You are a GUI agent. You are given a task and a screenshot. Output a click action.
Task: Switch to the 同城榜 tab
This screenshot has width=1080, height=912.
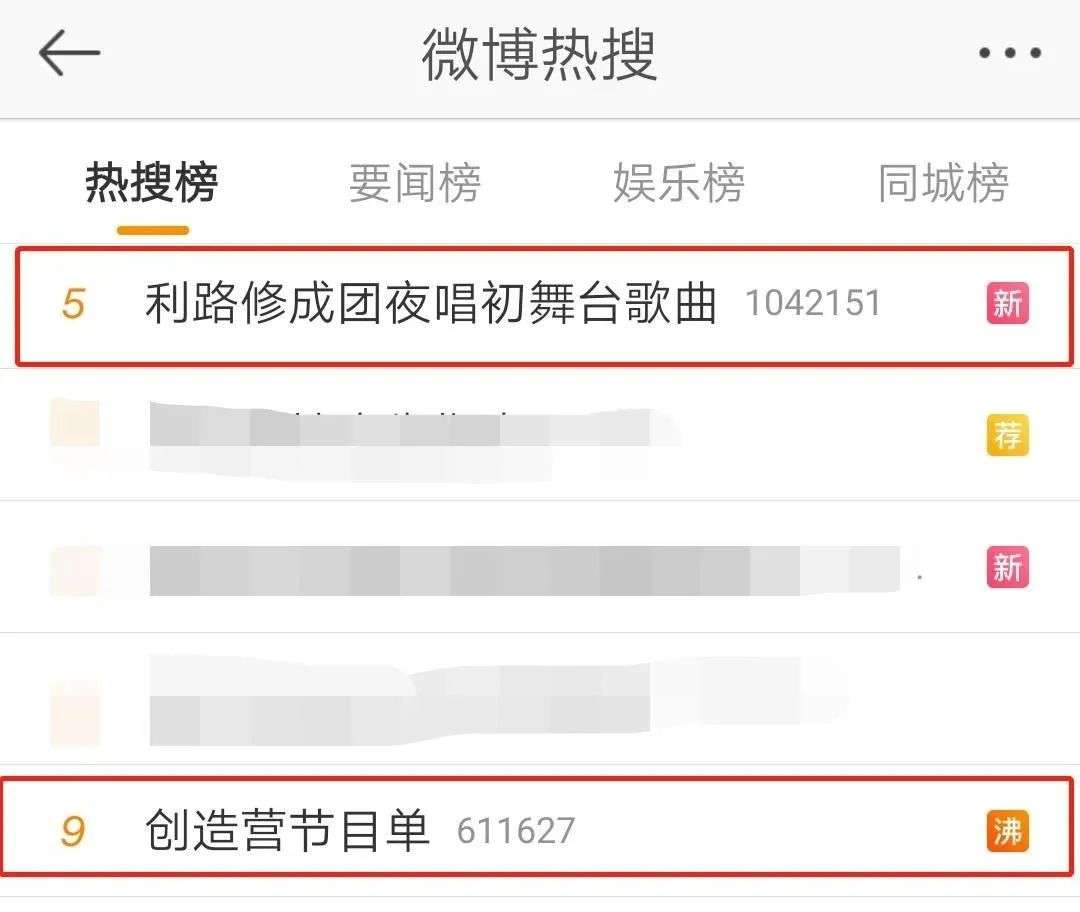coord(943,183)
